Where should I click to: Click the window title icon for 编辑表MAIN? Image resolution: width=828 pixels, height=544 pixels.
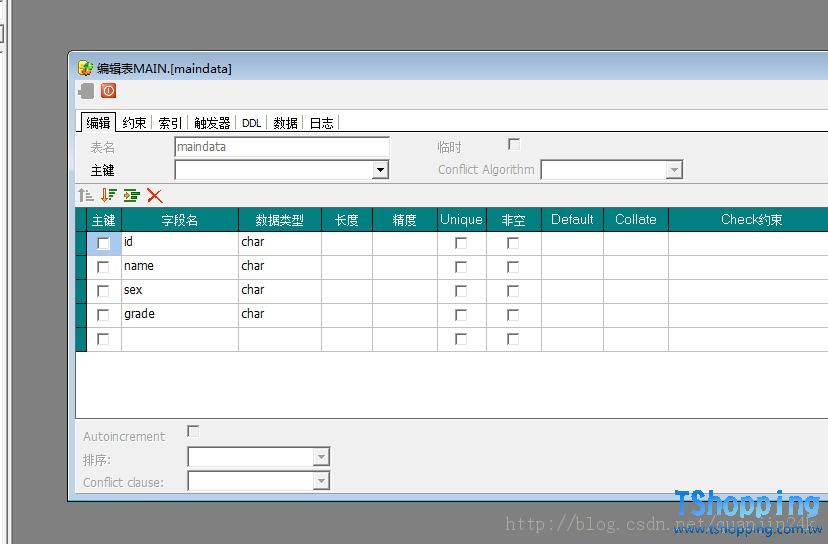coord(85,68)
